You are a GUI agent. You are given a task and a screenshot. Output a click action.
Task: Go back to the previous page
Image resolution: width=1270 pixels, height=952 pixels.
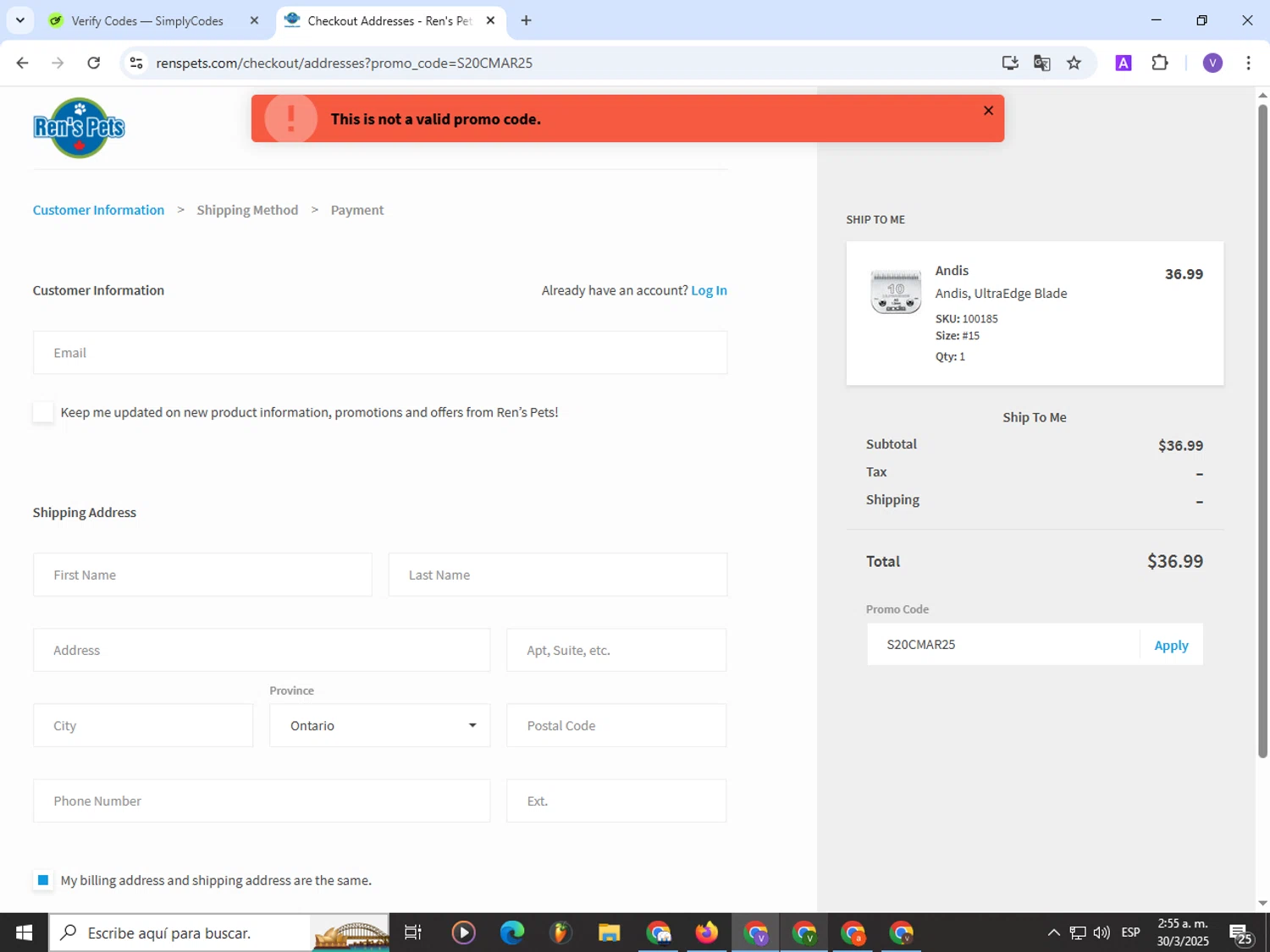point(23,63)
